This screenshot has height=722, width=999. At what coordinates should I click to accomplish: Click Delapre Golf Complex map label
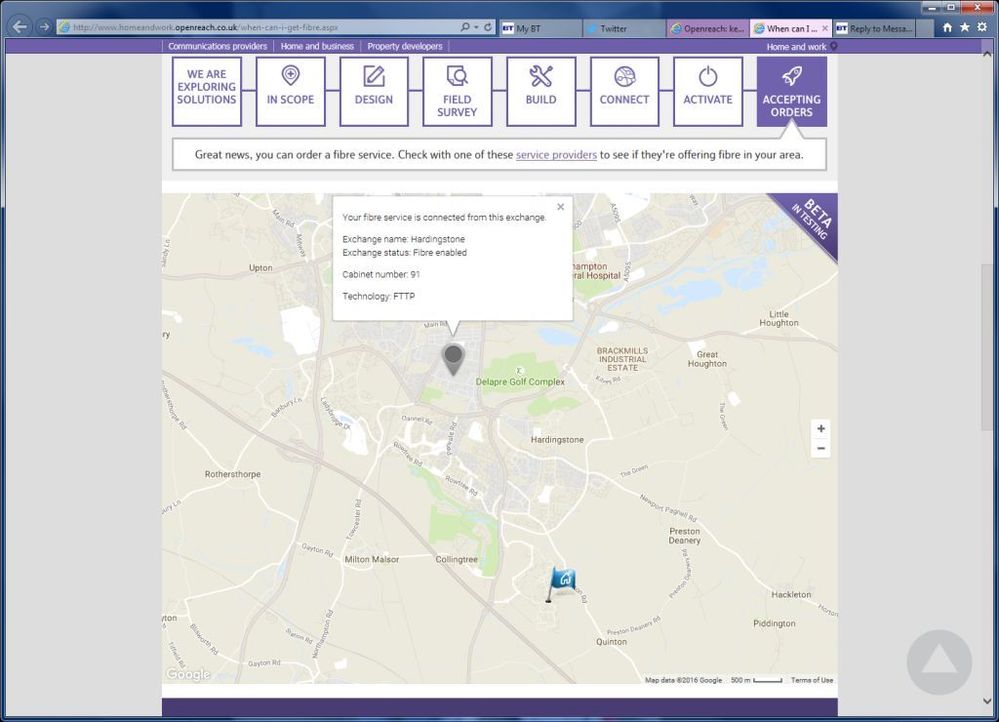pyautogui.click(x=520, y=382)
